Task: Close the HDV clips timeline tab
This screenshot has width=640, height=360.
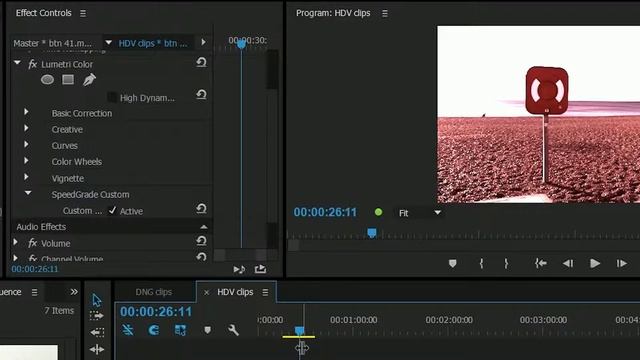Action: point(207,293)
